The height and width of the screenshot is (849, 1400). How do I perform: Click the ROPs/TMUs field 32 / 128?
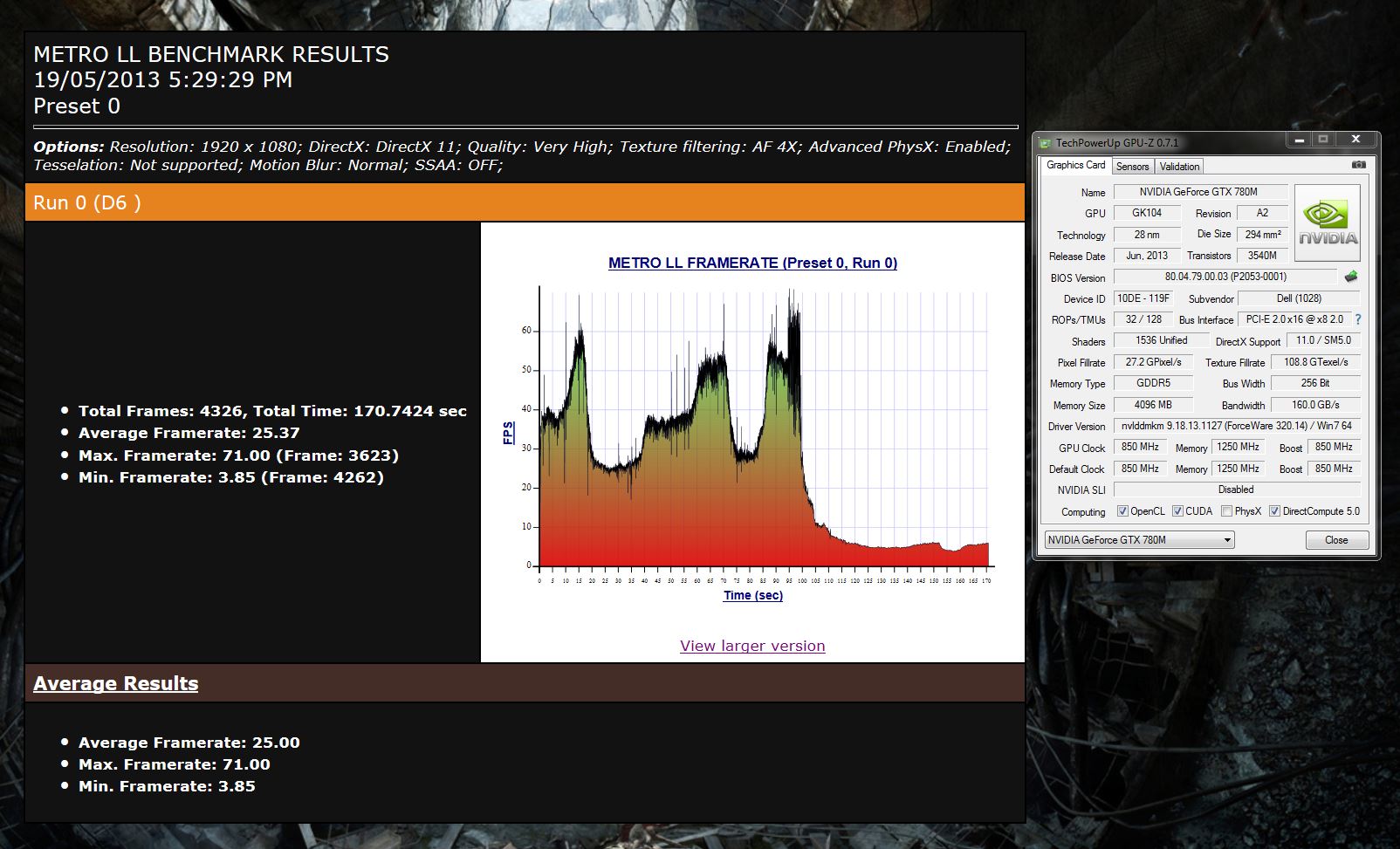click(1143, 319)
